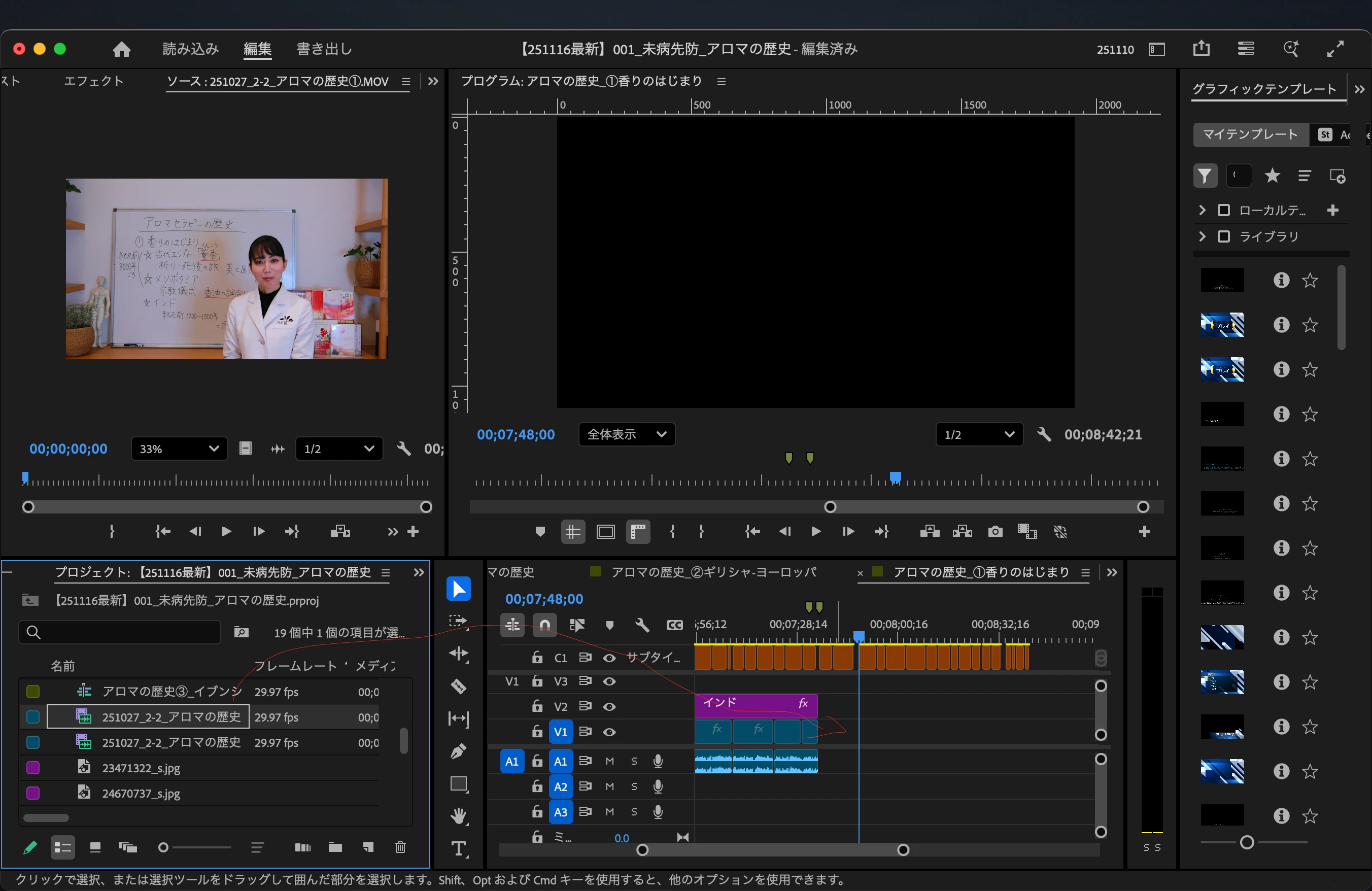Click the マイテンプレート button

pos(1249,135)
